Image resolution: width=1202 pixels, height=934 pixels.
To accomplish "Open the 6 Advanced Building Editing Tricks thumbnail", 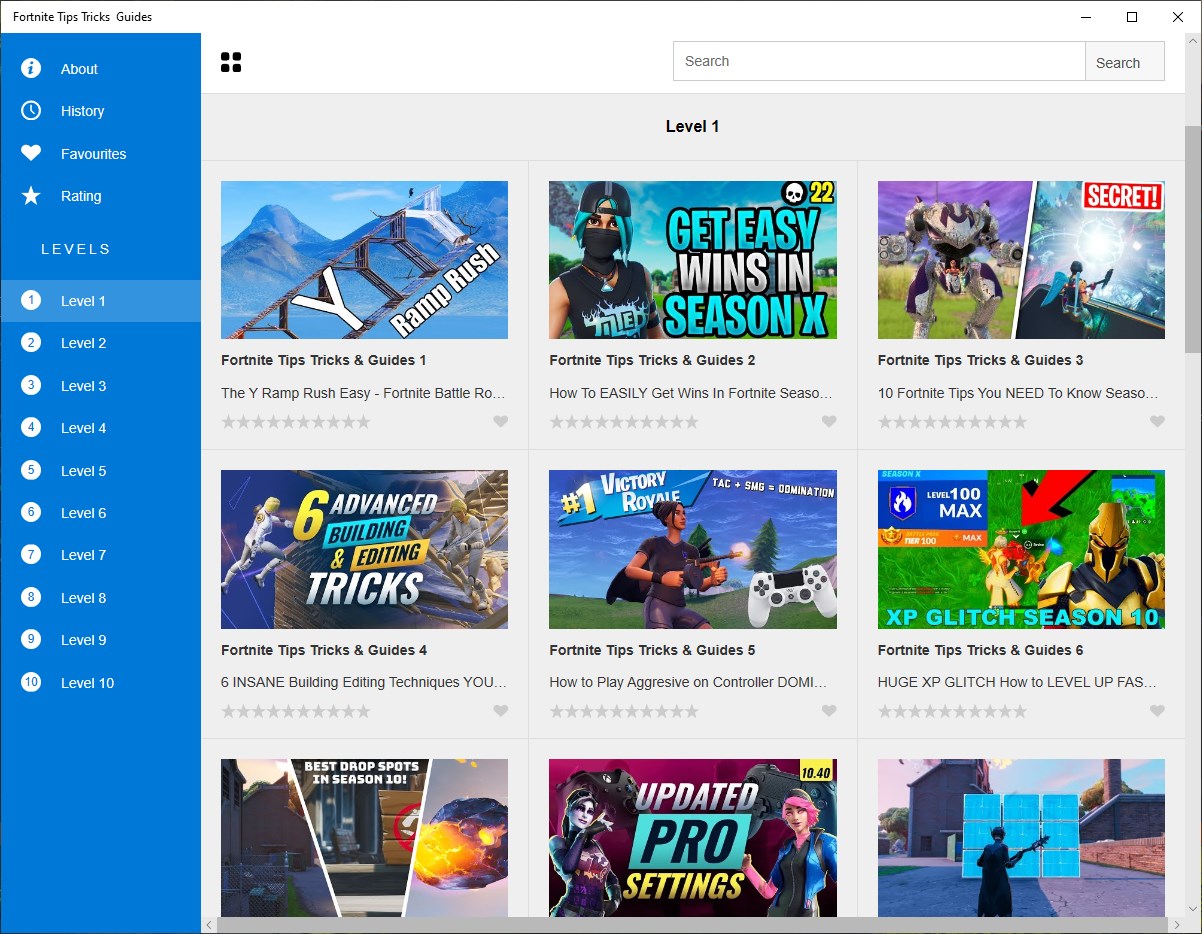I will [364, 549].
